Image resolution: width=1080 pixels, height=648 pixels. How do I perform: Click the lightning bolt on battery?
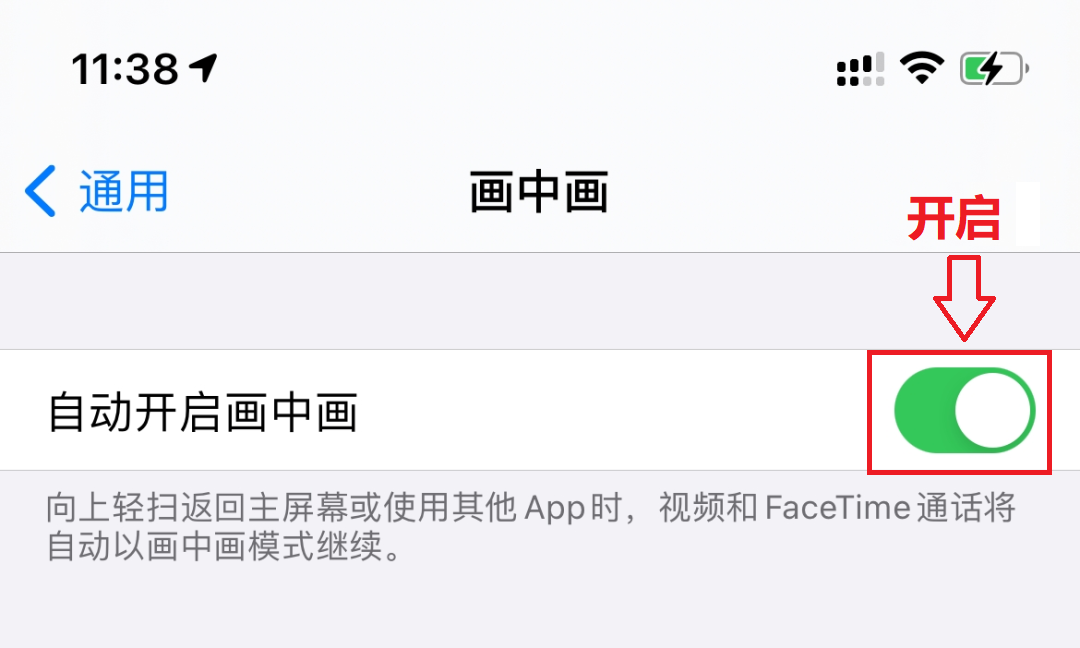[x=992, y=68]
